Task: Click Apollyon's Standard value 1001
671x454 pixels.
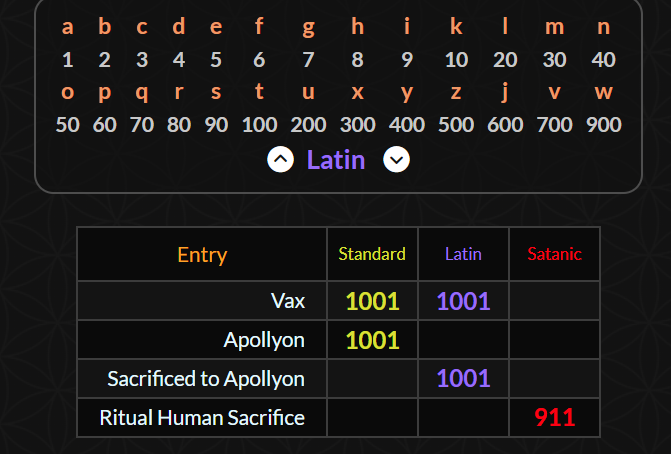Action: click(x=372, y=341)
